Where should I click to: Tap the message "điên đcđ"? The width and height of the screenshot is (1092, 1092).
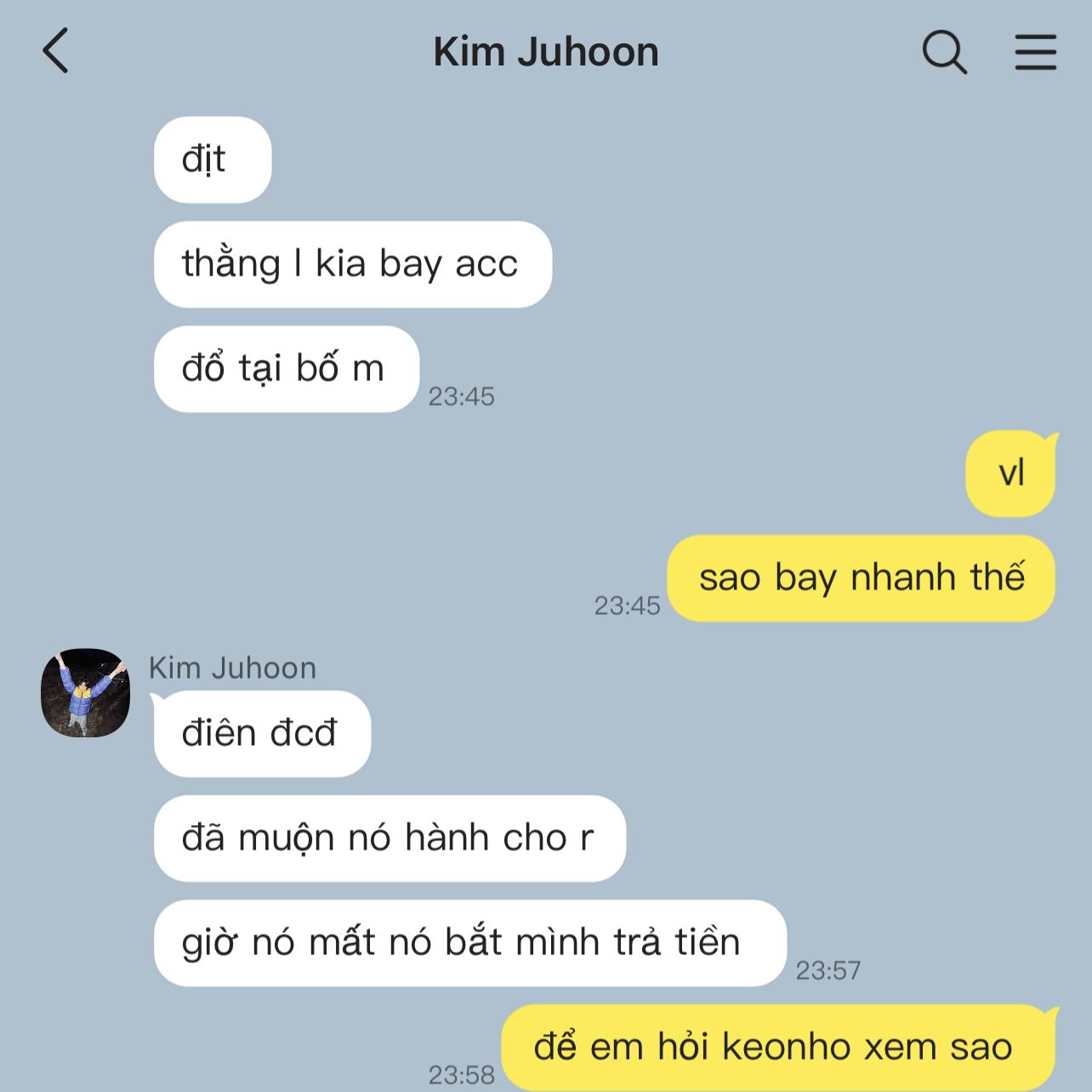[x=262, y=734]
